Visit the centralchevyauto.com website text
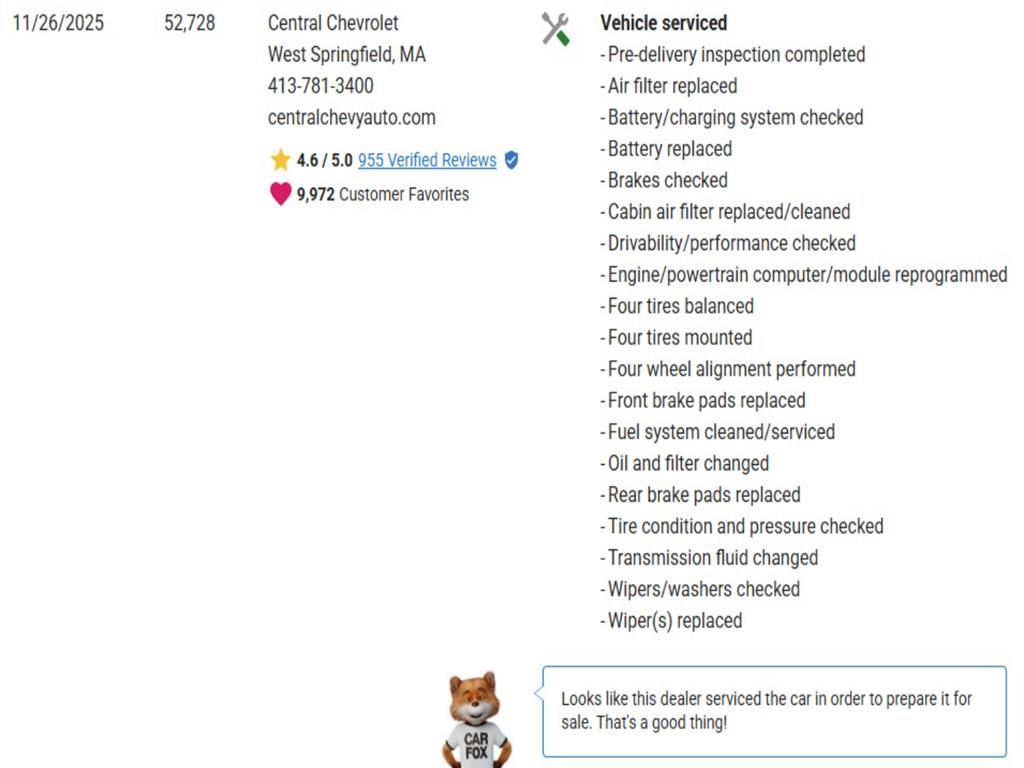Screen dimensions: 1024x768 (351, 117)
